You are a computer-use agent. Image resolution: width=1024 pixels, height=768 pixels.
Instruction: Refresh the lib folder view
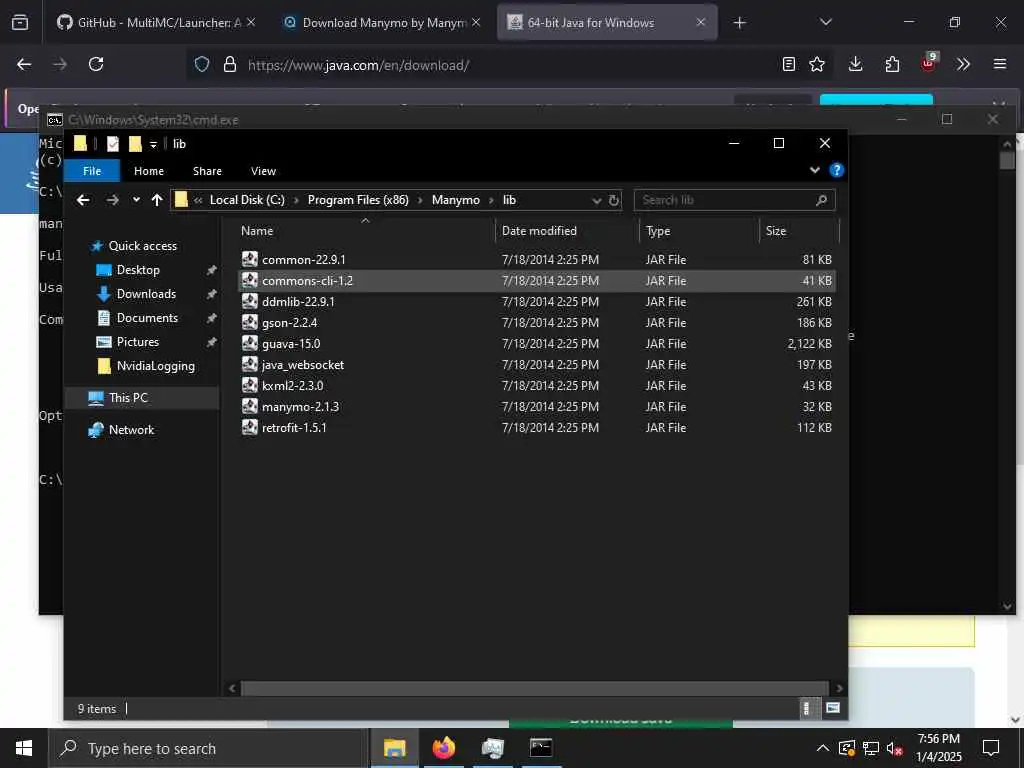point(614,200)
